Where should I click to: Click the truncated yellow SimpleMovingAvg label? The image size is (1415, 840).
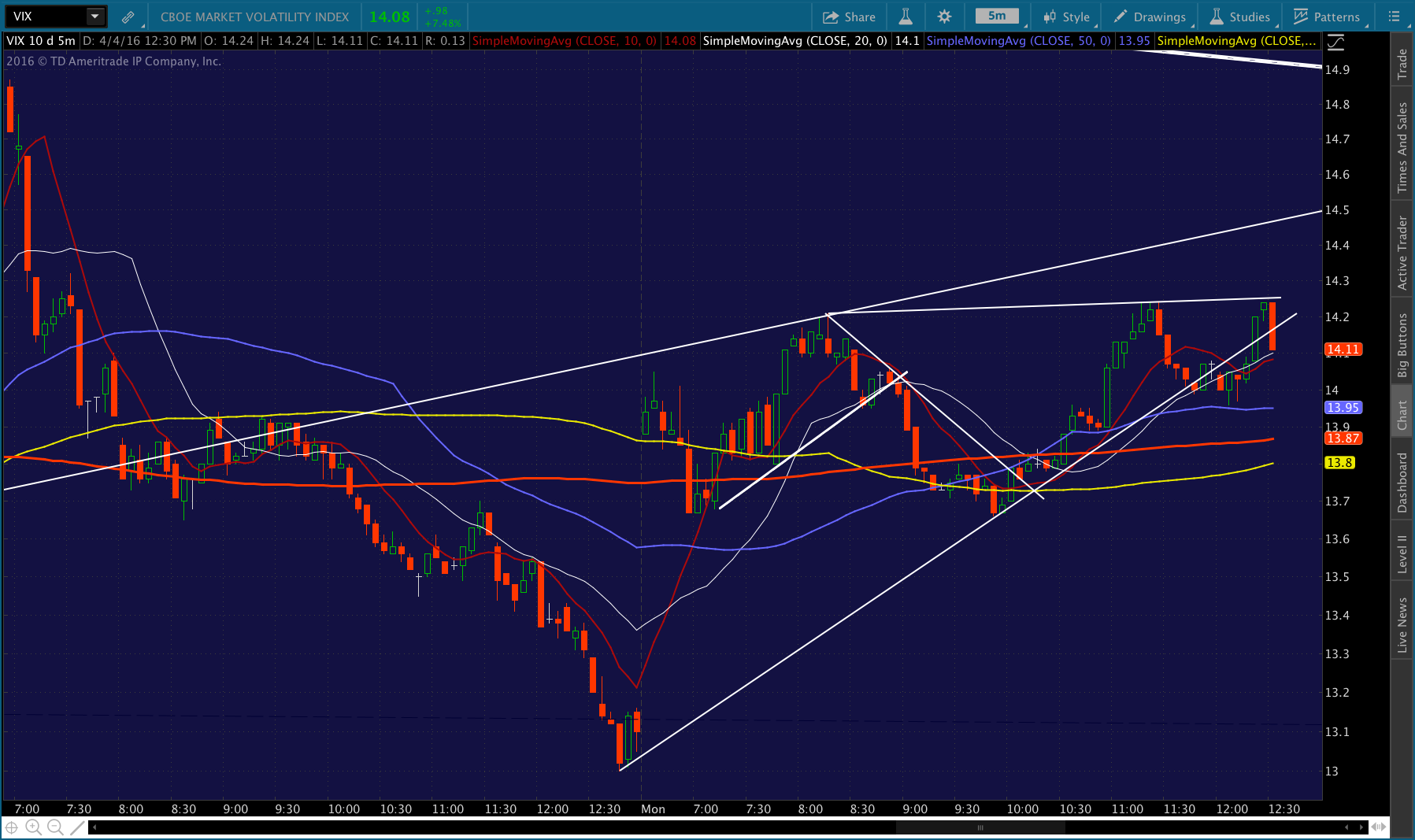(x=1236, y=41)
